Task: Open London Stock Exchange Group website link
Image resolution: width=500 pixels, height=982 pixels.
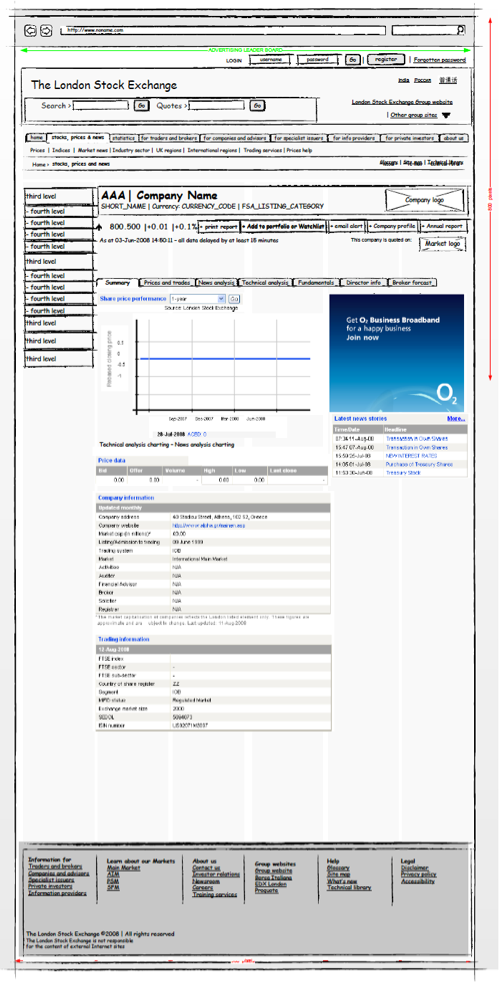Action: 402,101
